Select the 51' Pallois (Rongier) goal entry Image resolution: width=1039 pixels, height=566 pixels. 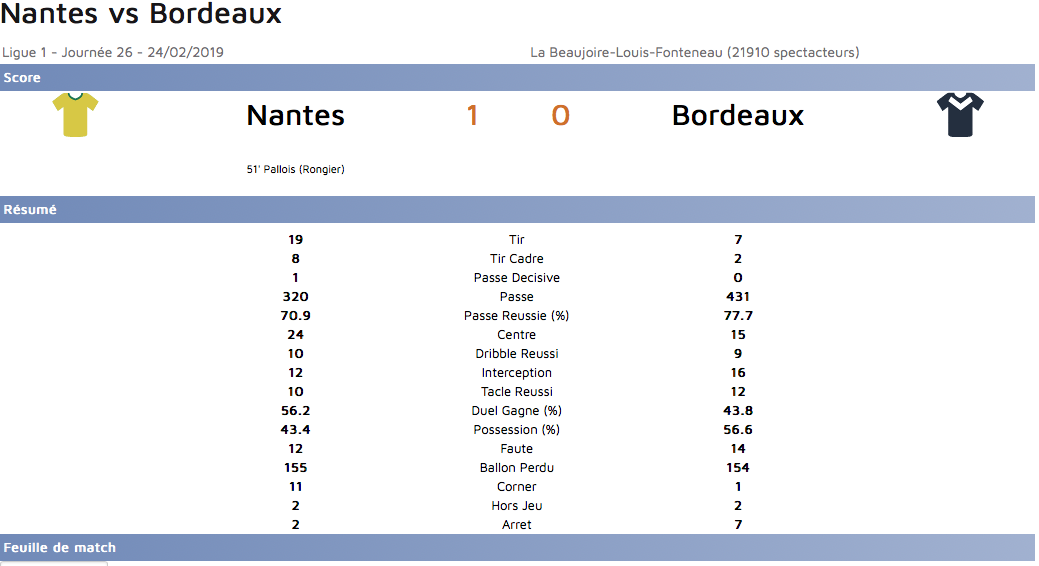click(x=295, y=170)
